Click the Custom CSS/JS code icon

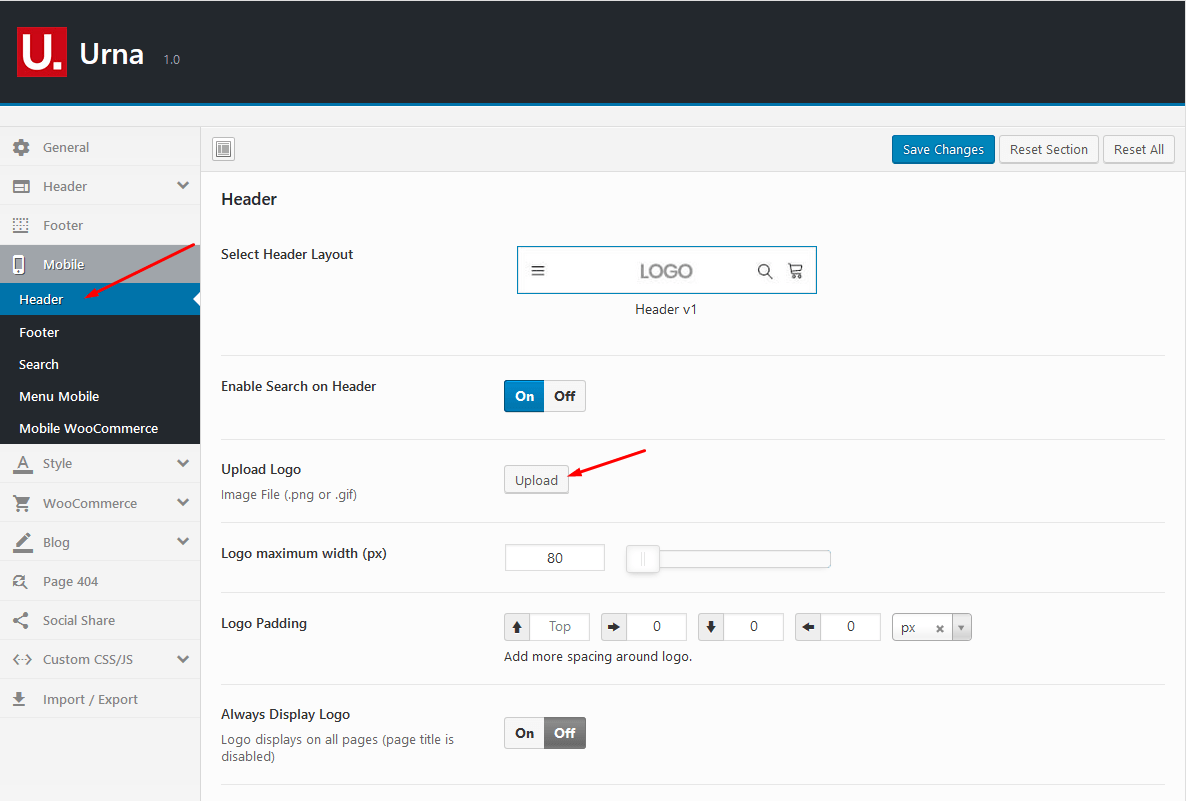(22, 660)
